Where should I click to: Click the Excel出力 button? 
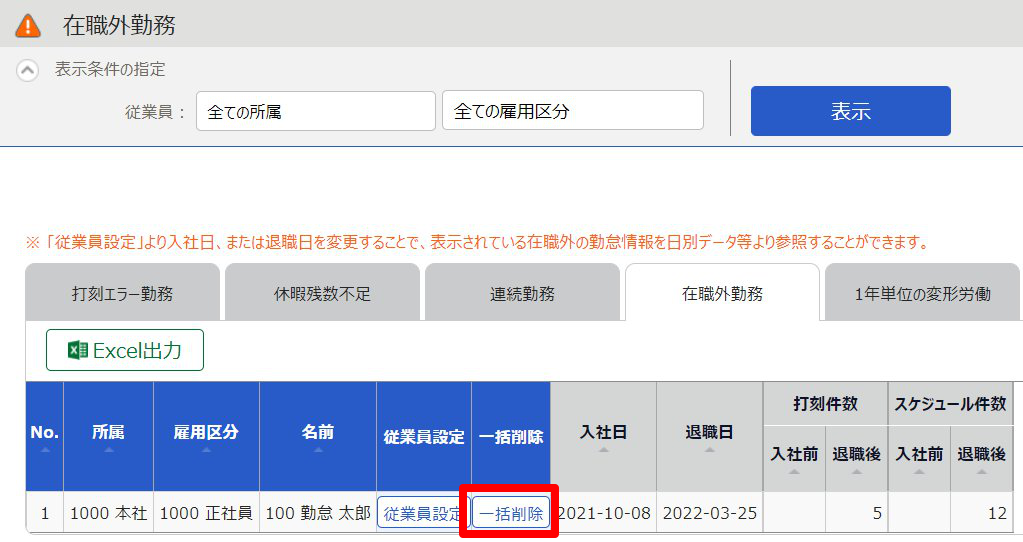coord(125,350)
